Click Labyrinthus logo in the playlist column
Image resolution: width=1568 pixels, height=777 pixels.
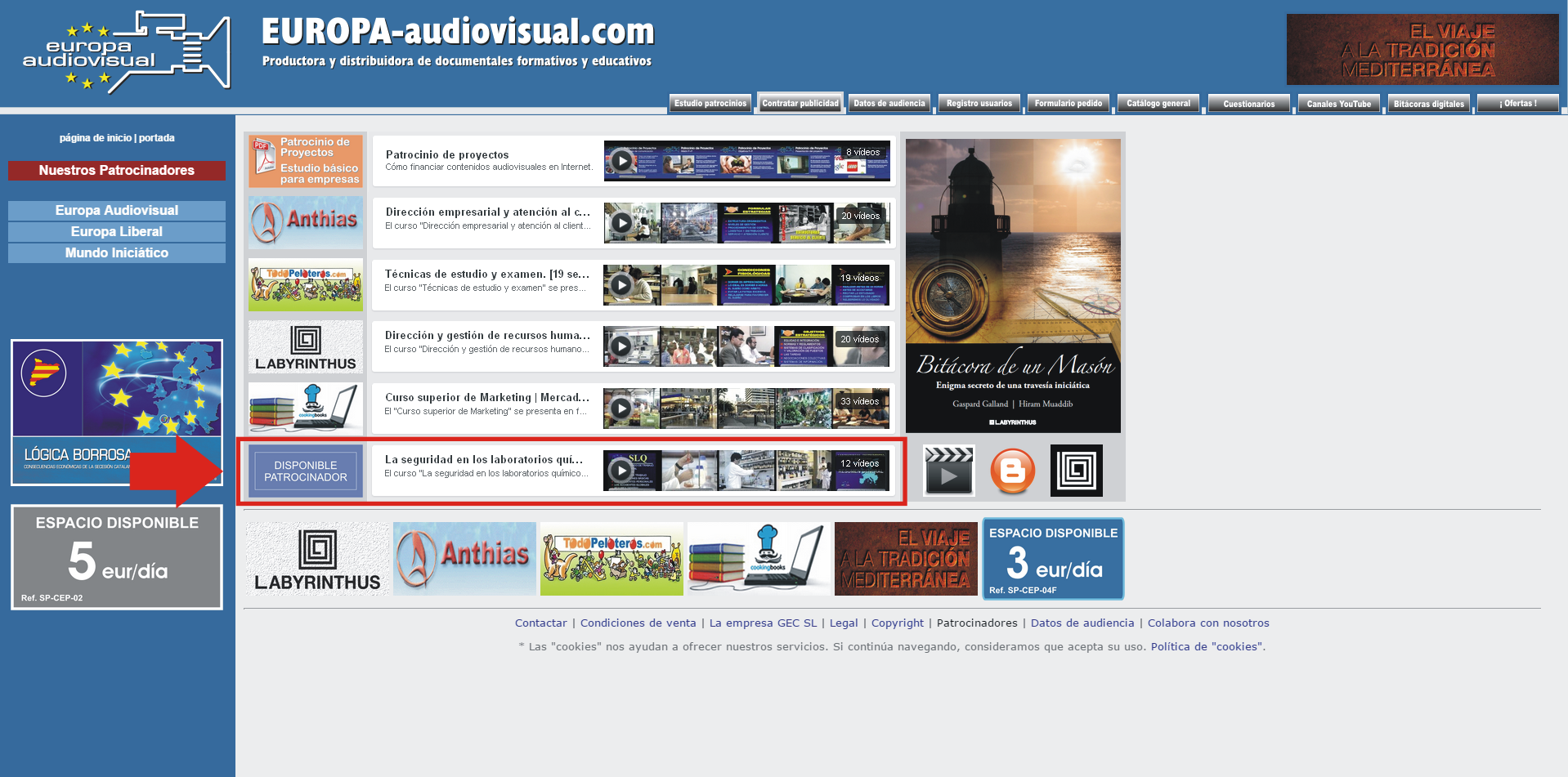(x=306, y=346)
